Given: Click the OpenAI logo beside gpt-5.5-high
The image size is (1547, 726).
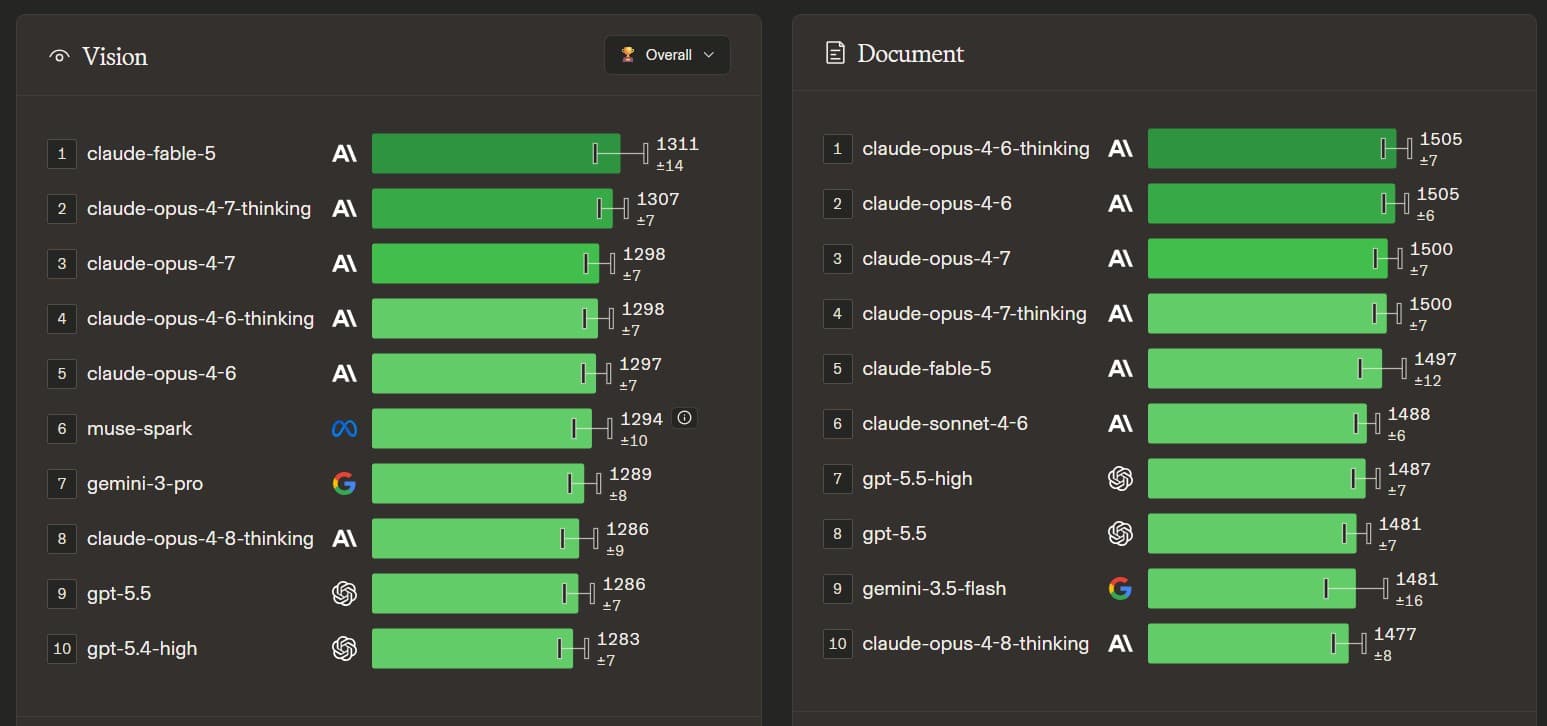Looking at the screenshot, I should click(x=1120, y=479).
